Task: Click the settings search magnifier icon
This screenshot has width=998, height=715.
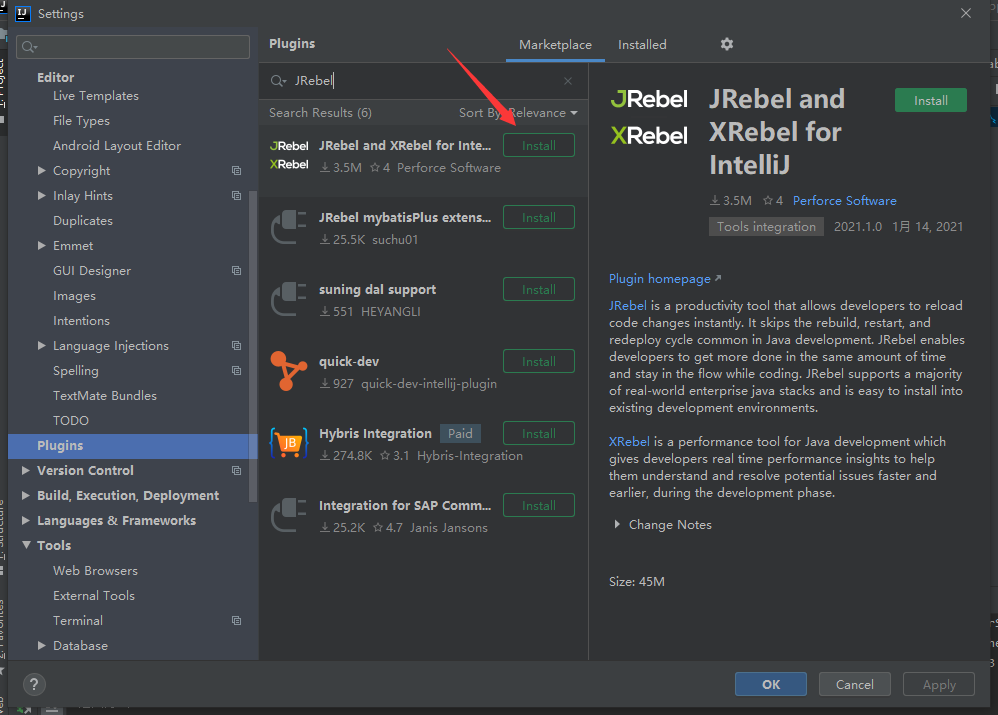Action: tap(29, 47)
